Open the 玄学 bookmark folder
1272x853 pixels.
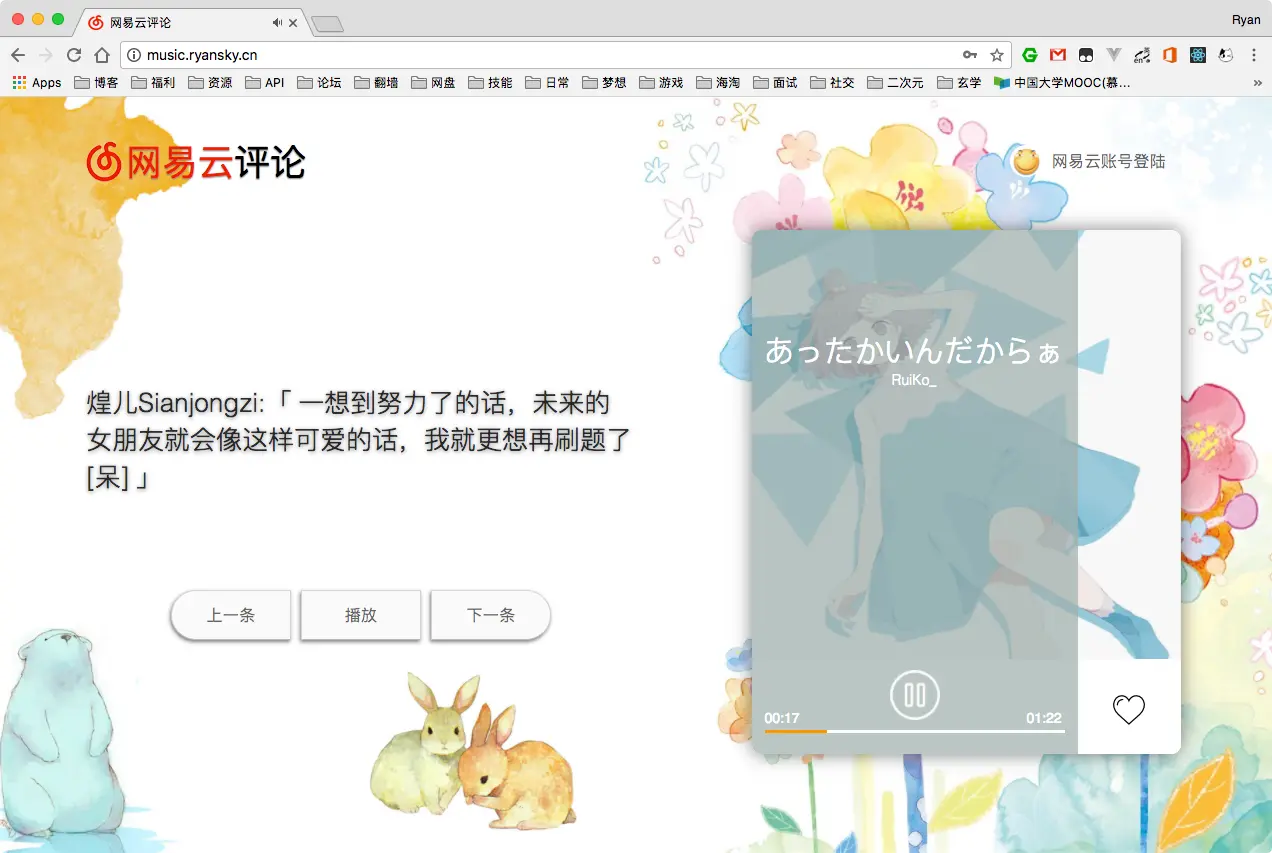[x=959, y=83]
